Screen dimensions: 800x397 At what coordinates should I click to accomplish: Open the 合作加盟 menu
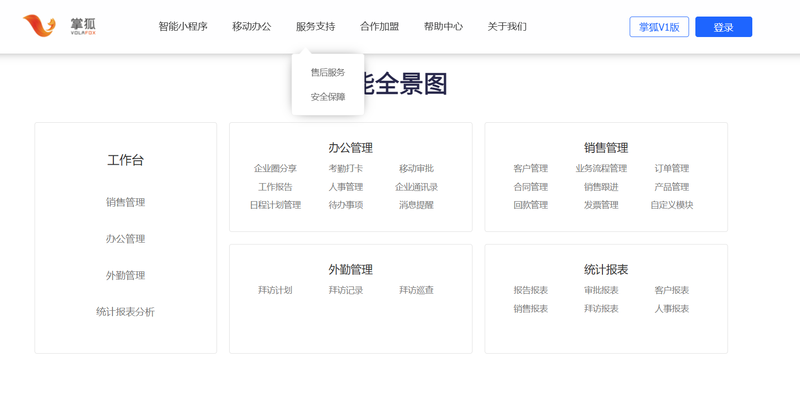click(x=379, y=27)
